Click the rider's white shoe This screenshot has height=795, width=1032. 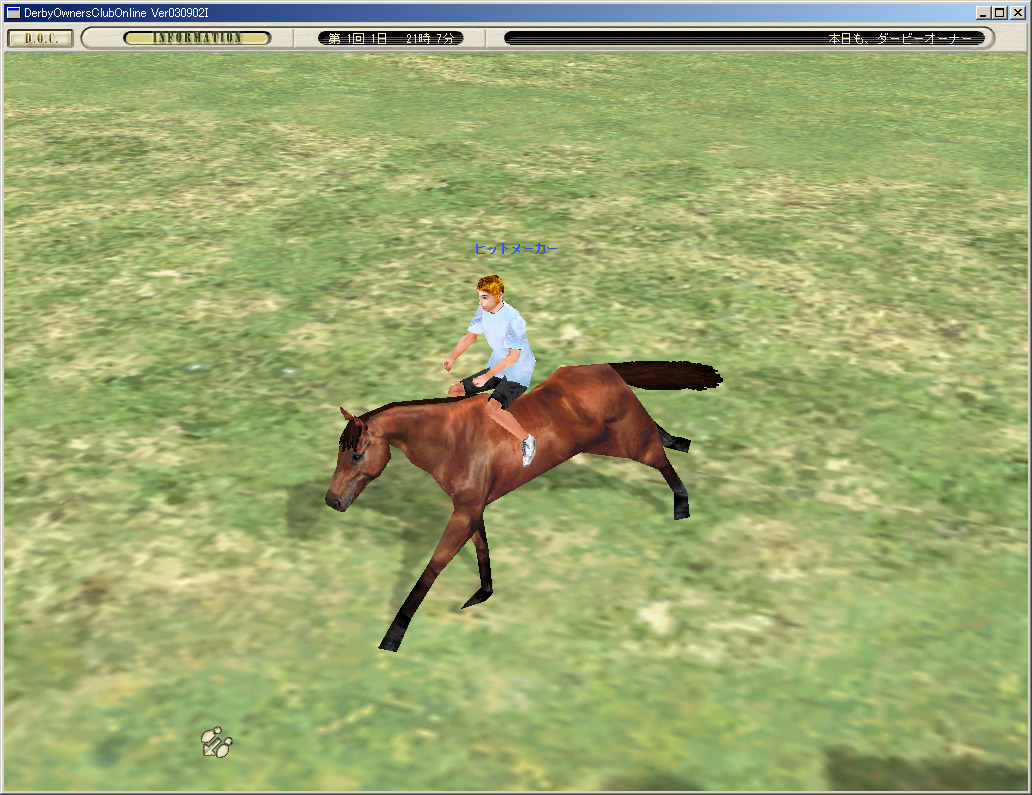tap(528, 450)
